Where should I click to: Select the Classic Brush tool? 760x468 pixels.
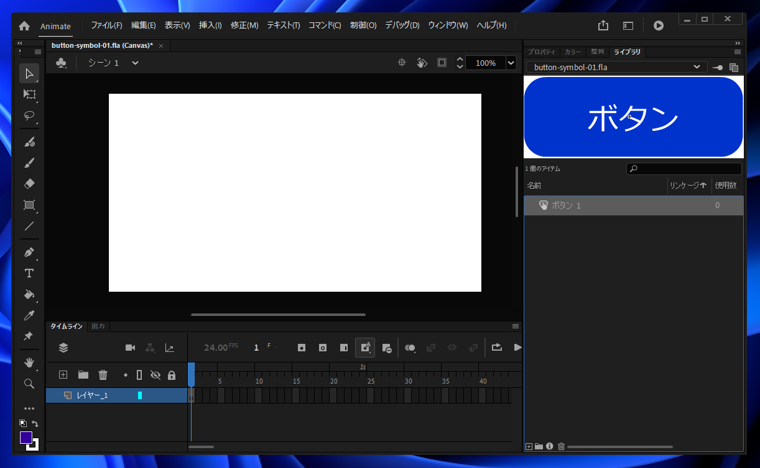click(29, 163)
